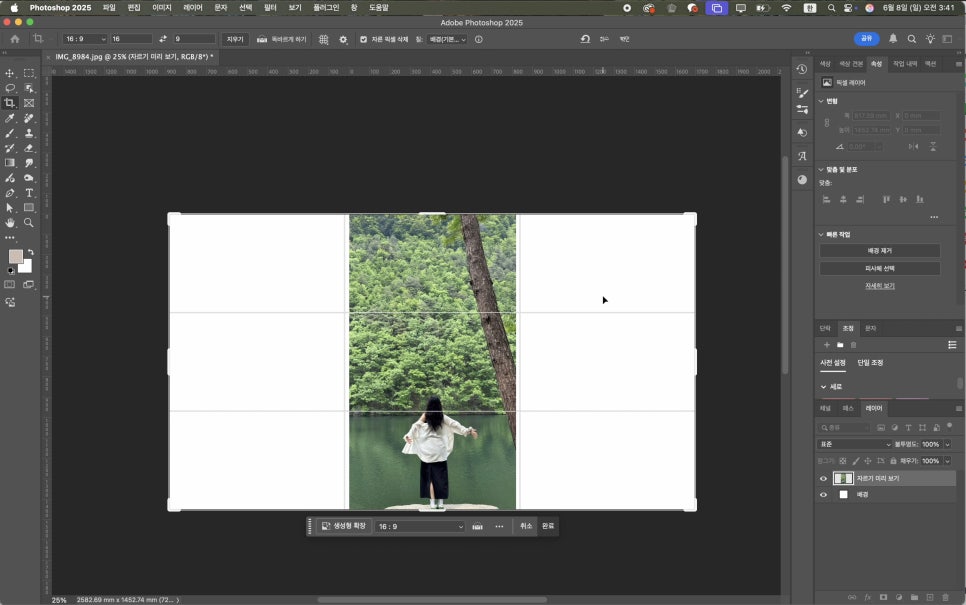Open the fill 배경 dropdown in options bar

[x=448, y=39]
